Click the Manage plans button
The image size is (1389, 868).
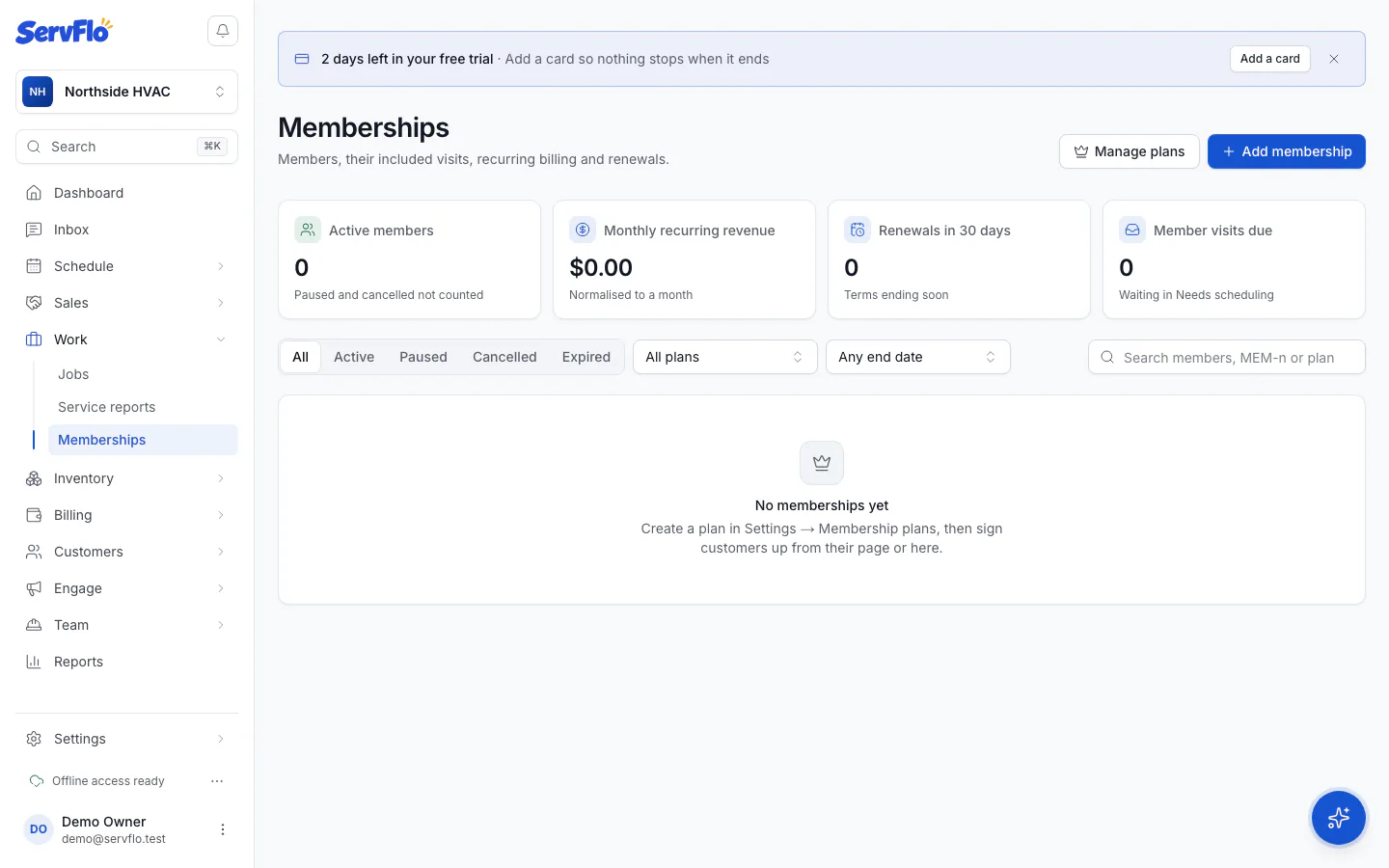[1130, 151]
